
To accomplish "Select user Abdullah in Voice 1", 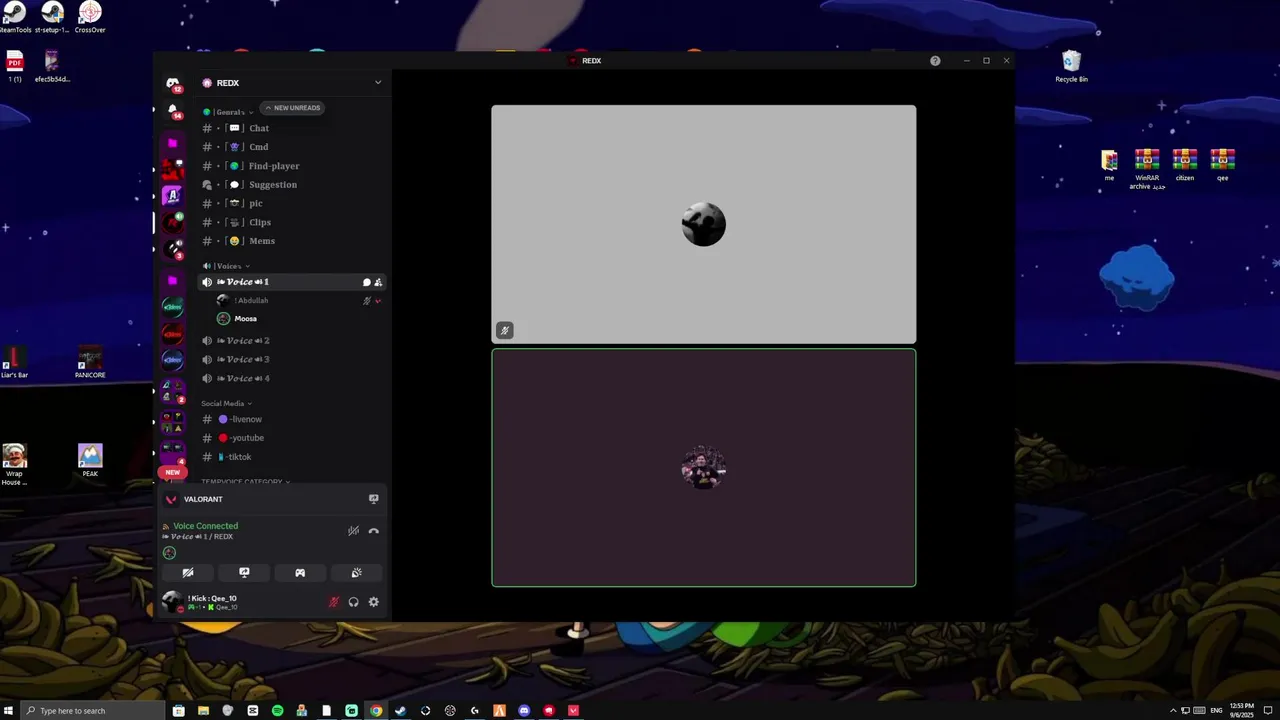I will tap(298, 300).
